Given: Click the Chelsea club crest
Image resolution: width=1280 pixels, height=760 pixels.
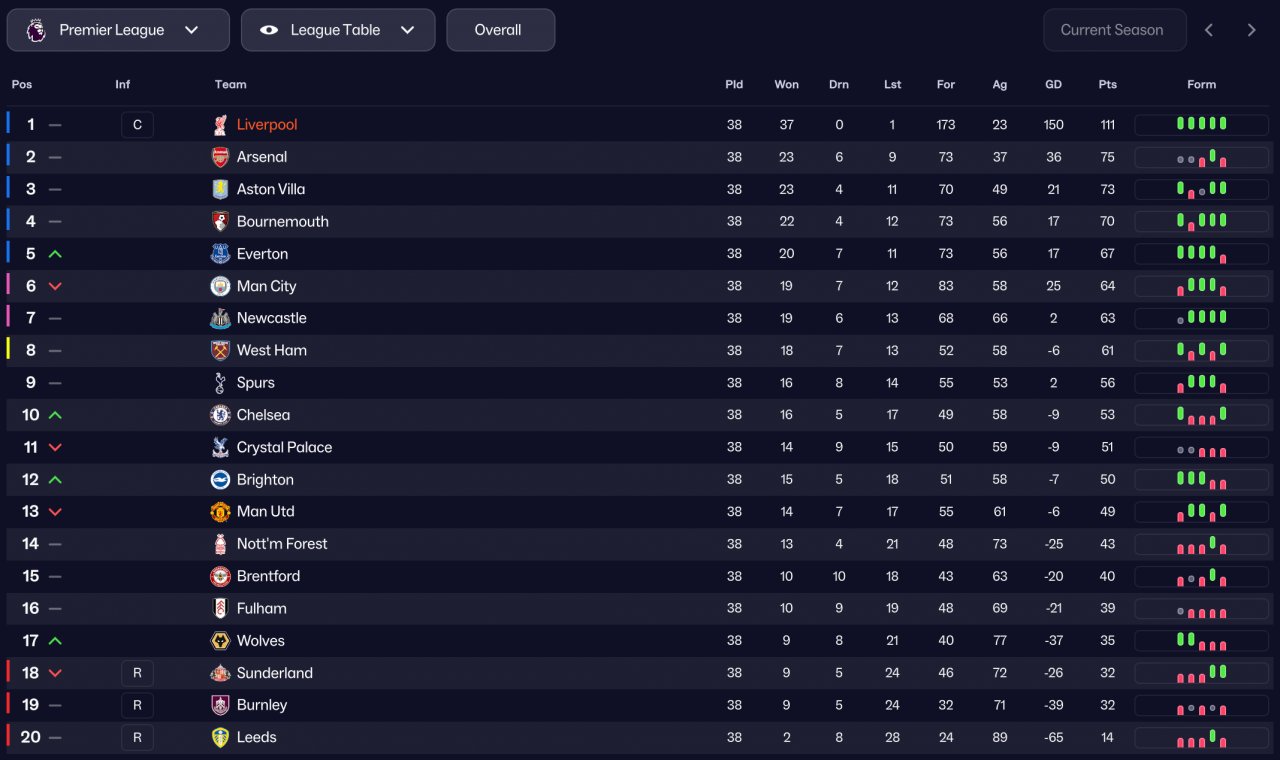Looking at the screenshot, I should coord(220,415).
